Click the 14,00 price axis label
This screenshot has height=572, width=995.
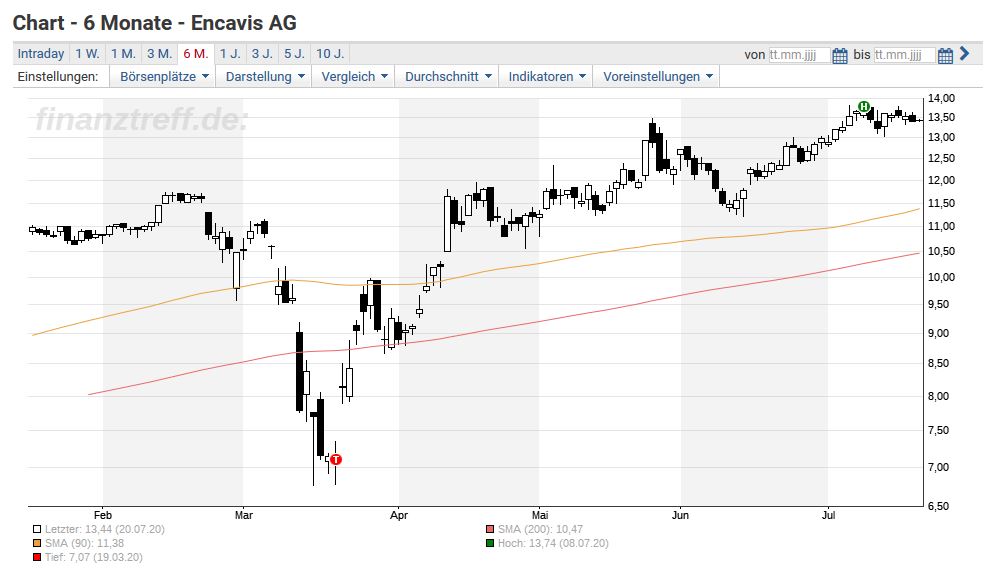coord(941,98)
